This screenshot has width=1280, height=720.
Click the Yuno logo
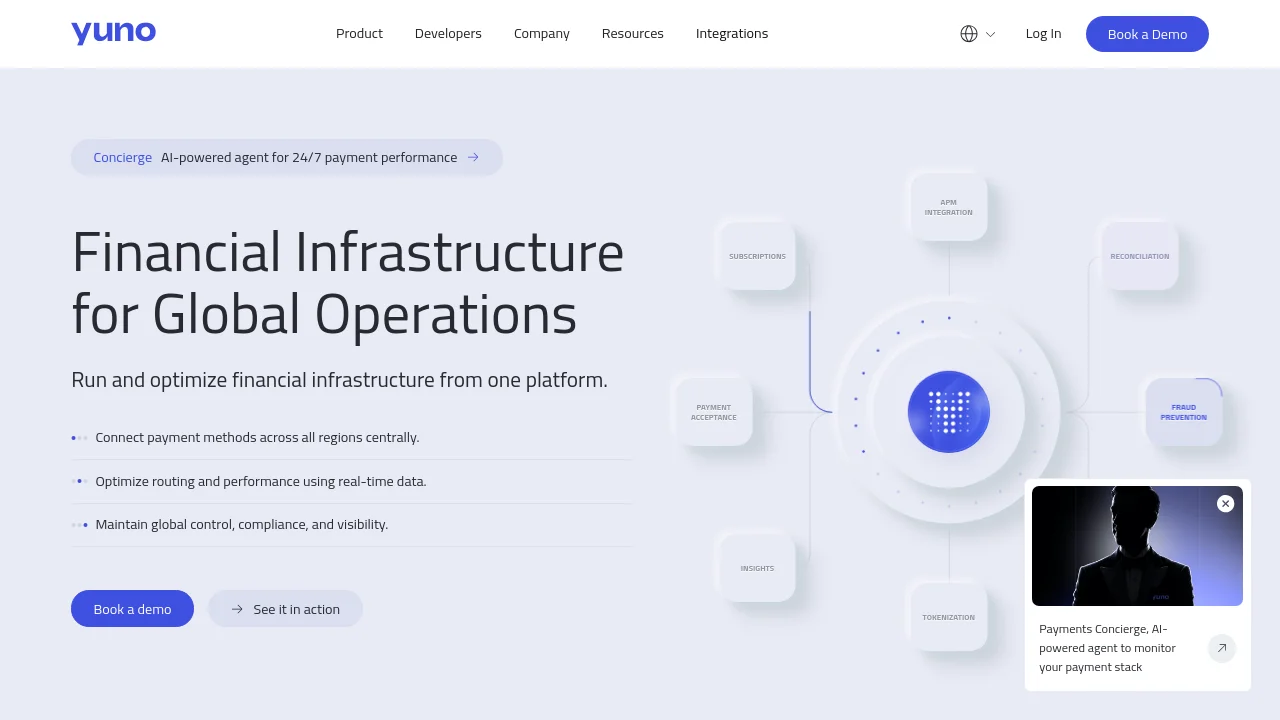click(x=113, y=33)
